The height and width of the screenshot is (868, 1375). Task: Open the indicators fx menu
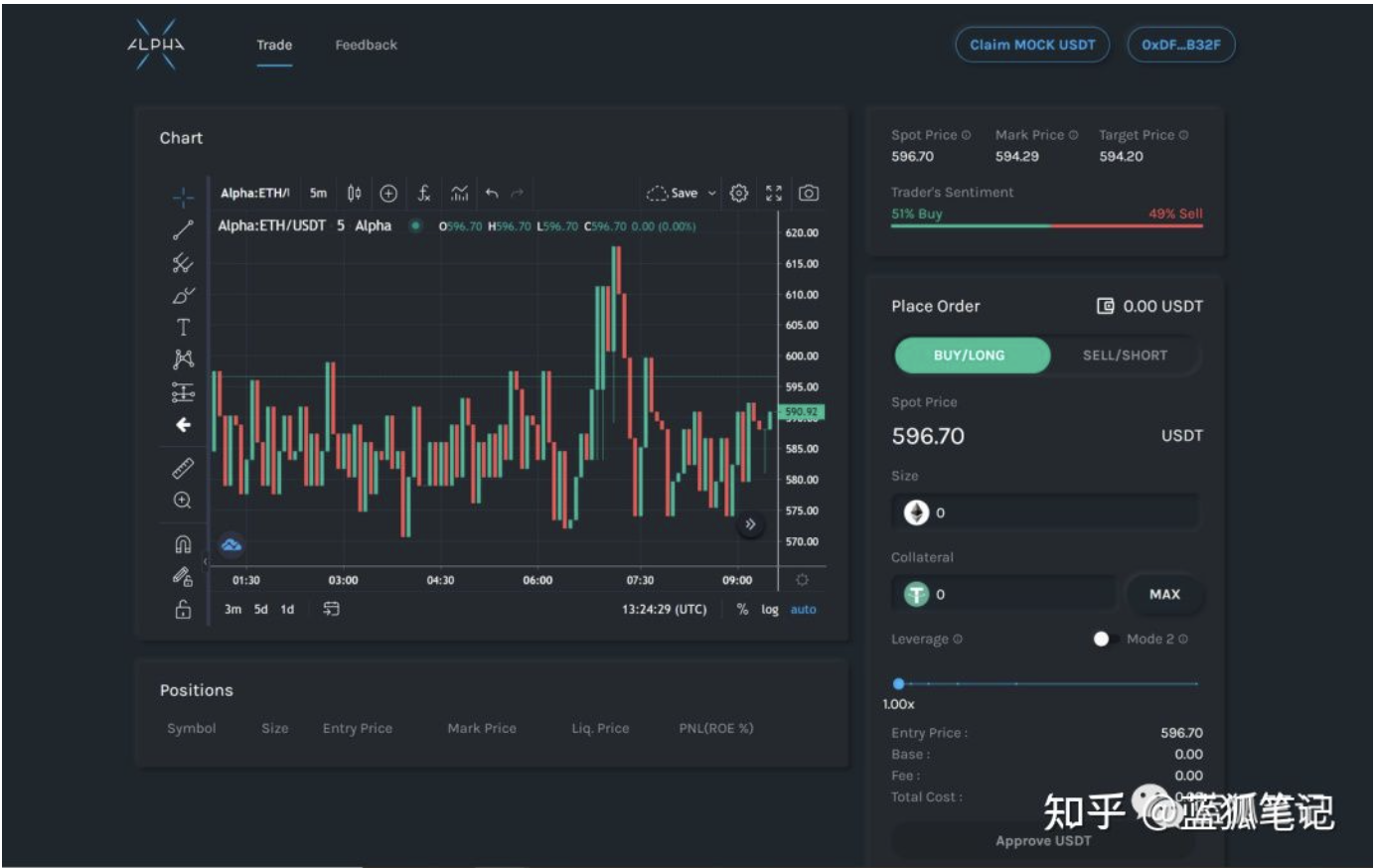[x=423, y=193]
